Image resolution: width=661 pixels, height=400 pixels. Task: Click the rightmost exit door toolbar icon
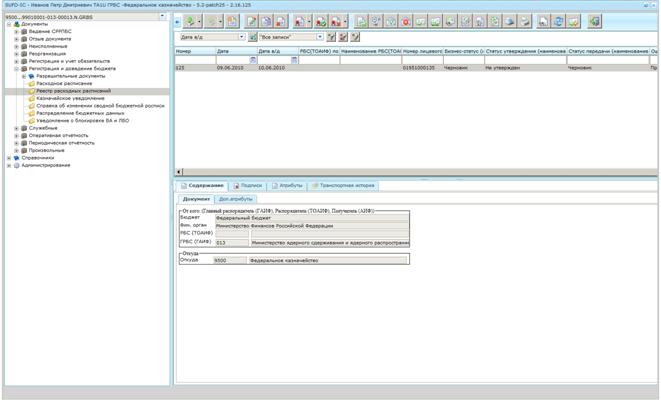594,21
